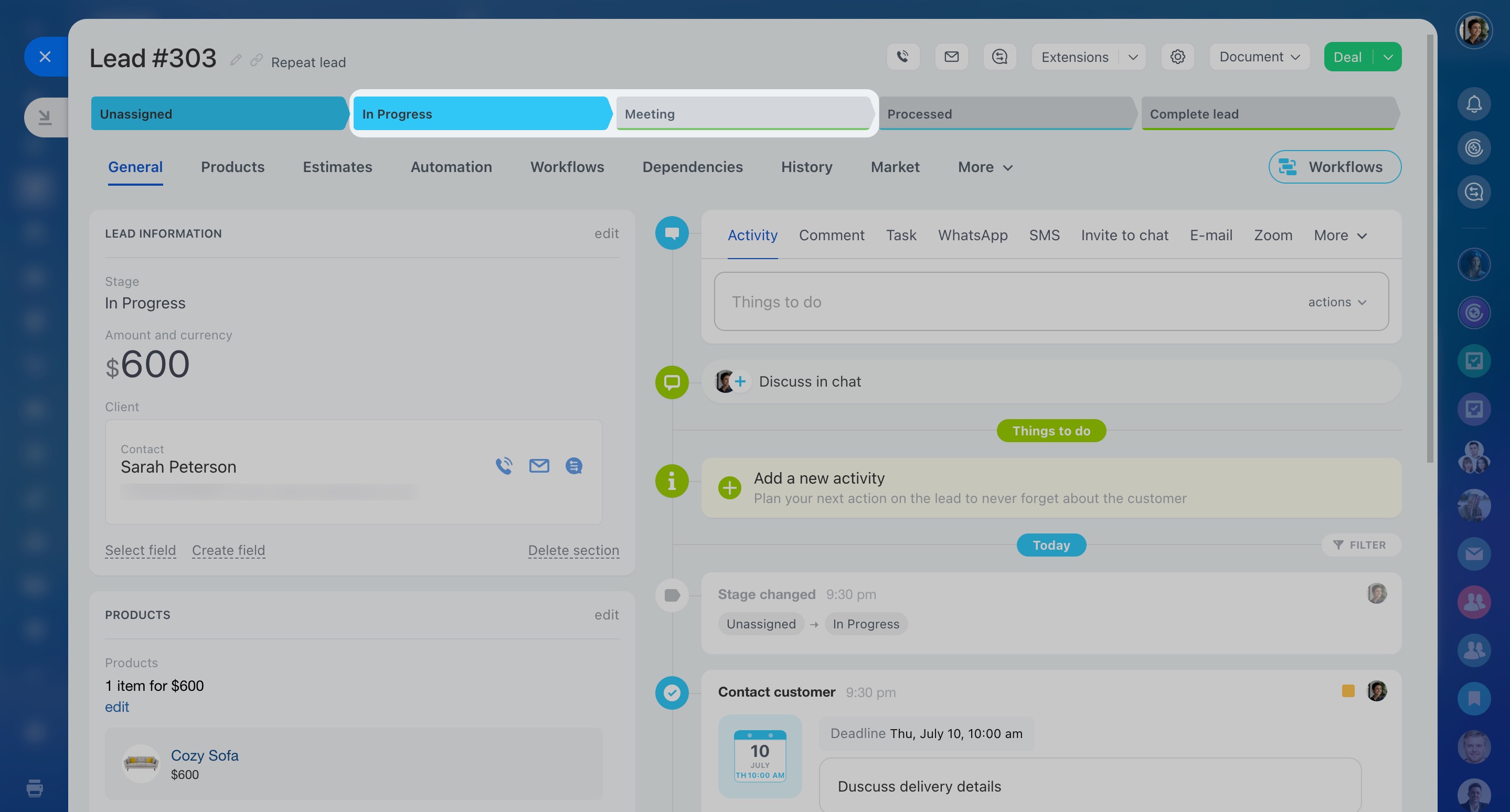Open the Comment tab in timeline
1510x812 pixels.
click(831, 235)
